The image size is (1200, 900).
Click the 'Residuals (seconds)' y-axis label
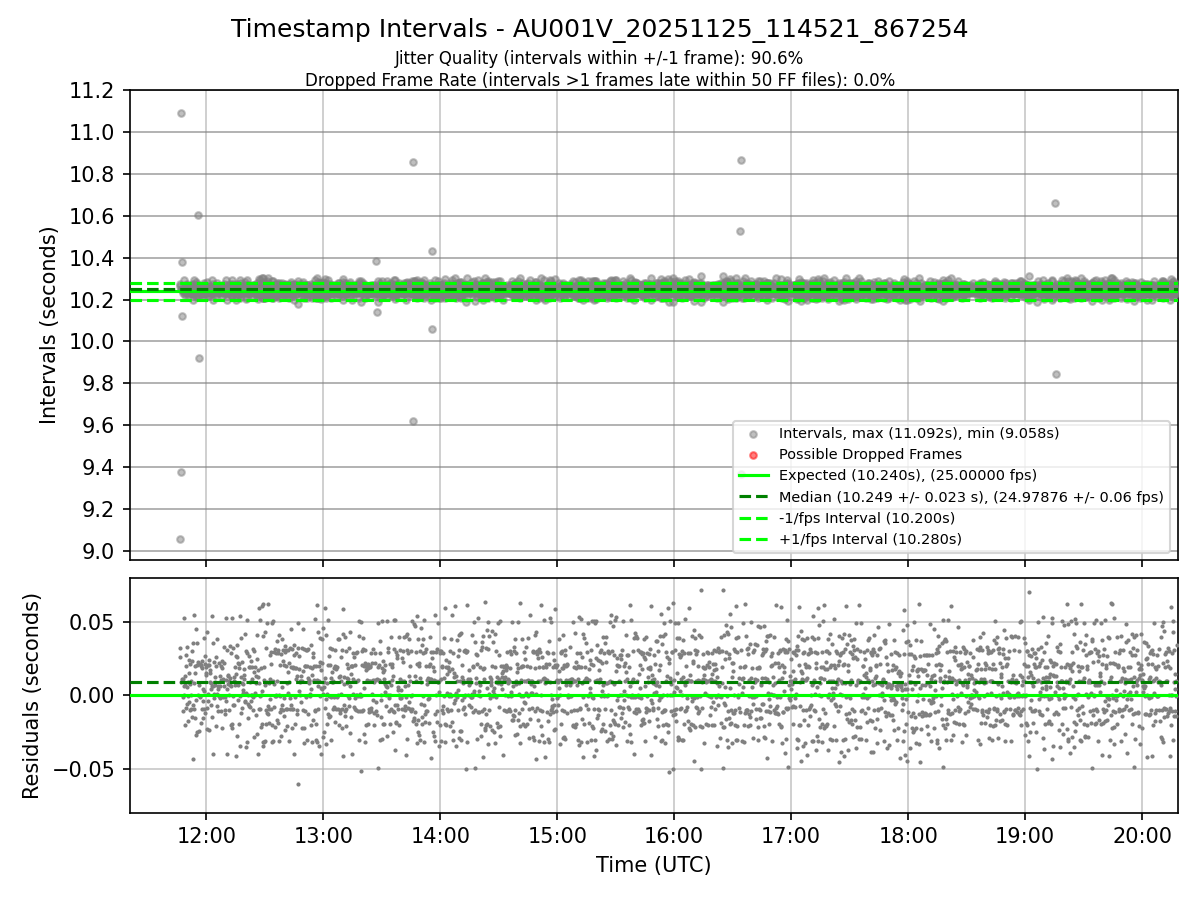click(31, 696)
